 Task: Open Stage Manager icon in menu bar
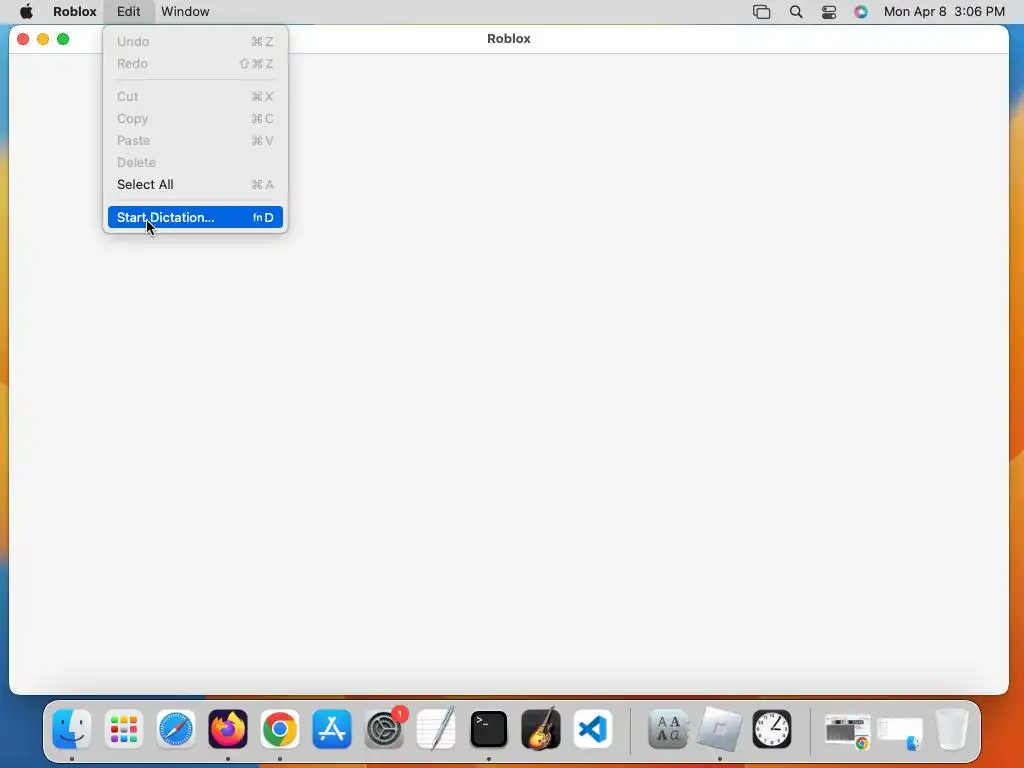tap(761, 12)
